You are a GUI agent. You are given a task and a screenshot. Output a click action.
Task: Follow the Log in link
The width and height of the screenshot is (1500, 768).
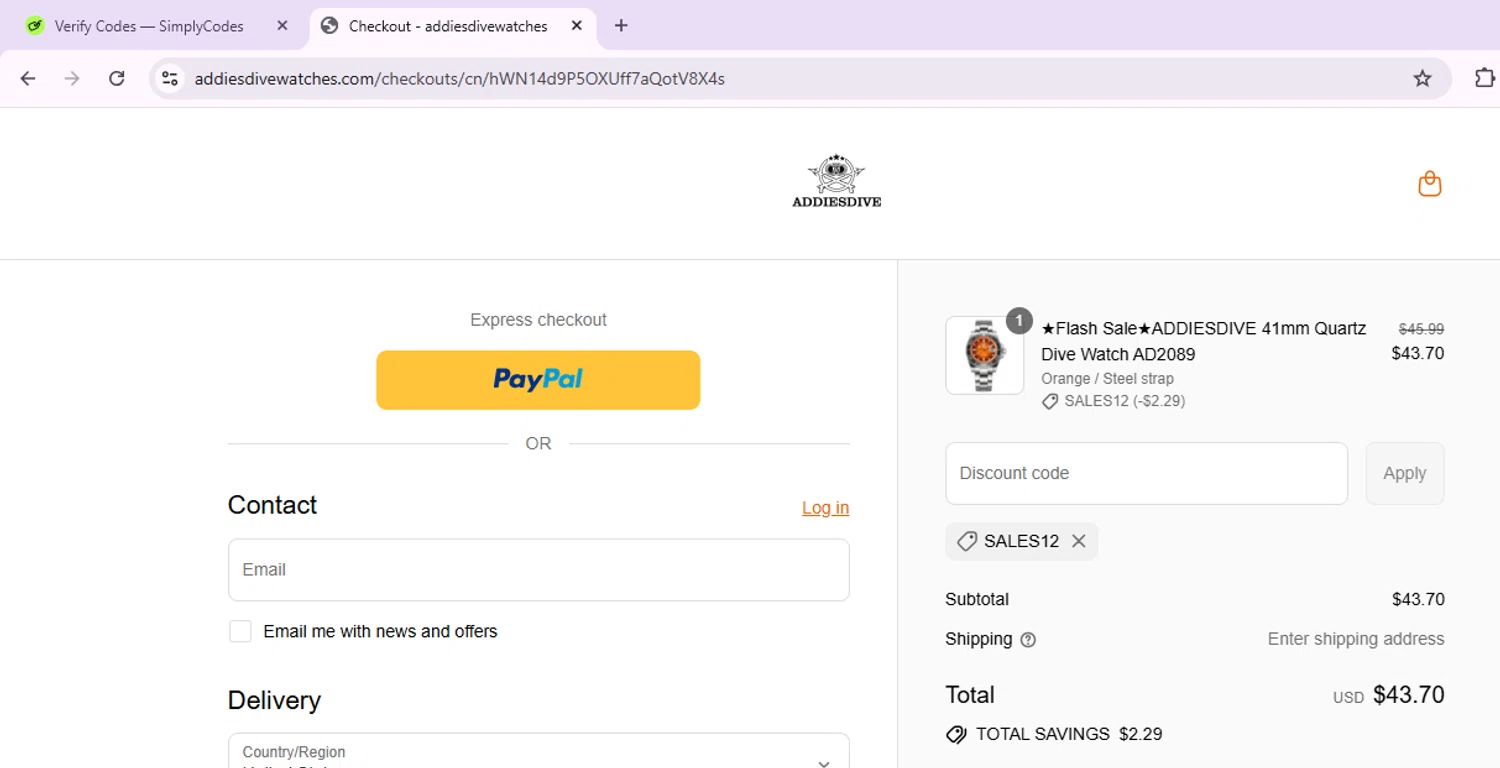tap(825, 508)
